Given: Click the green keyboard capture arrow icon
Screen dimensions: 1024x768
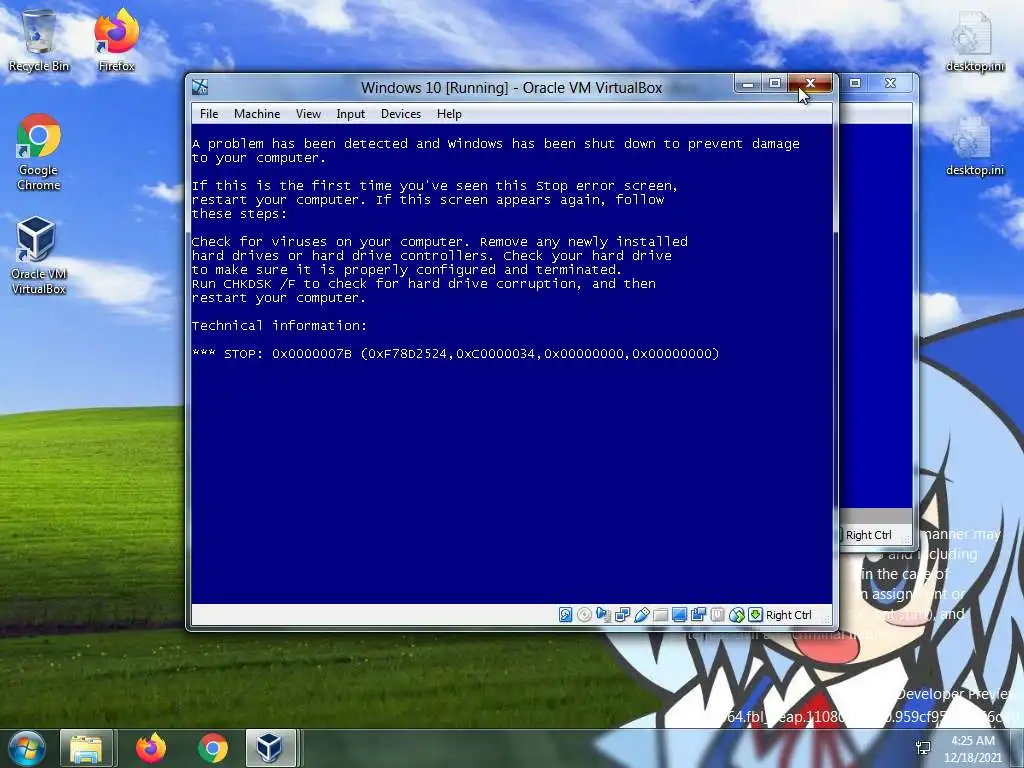Looking at the screenshot, I should pos(756,615).
